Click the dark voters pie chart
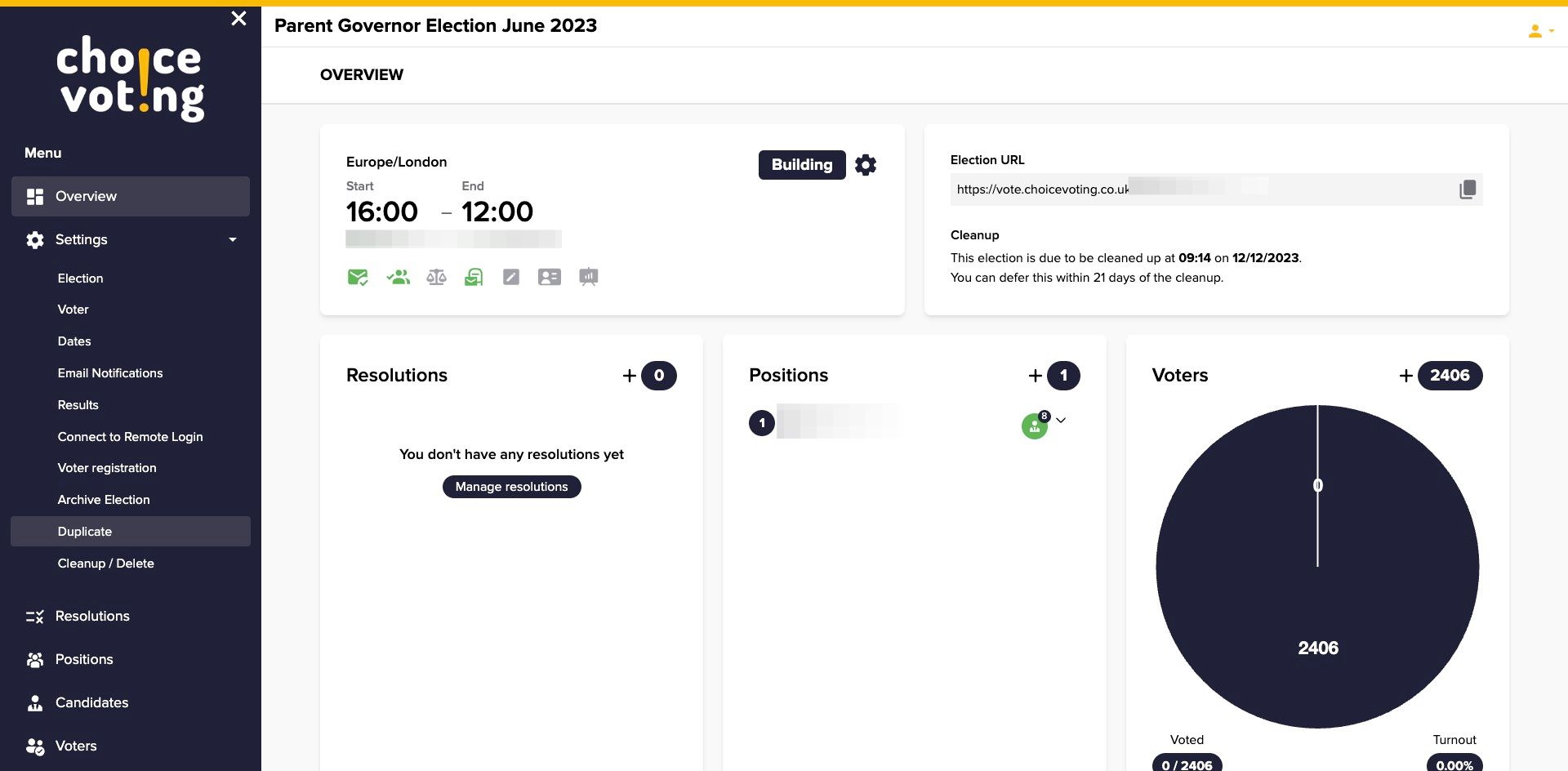This screenshot has width=1568, height=771. 1317,567
